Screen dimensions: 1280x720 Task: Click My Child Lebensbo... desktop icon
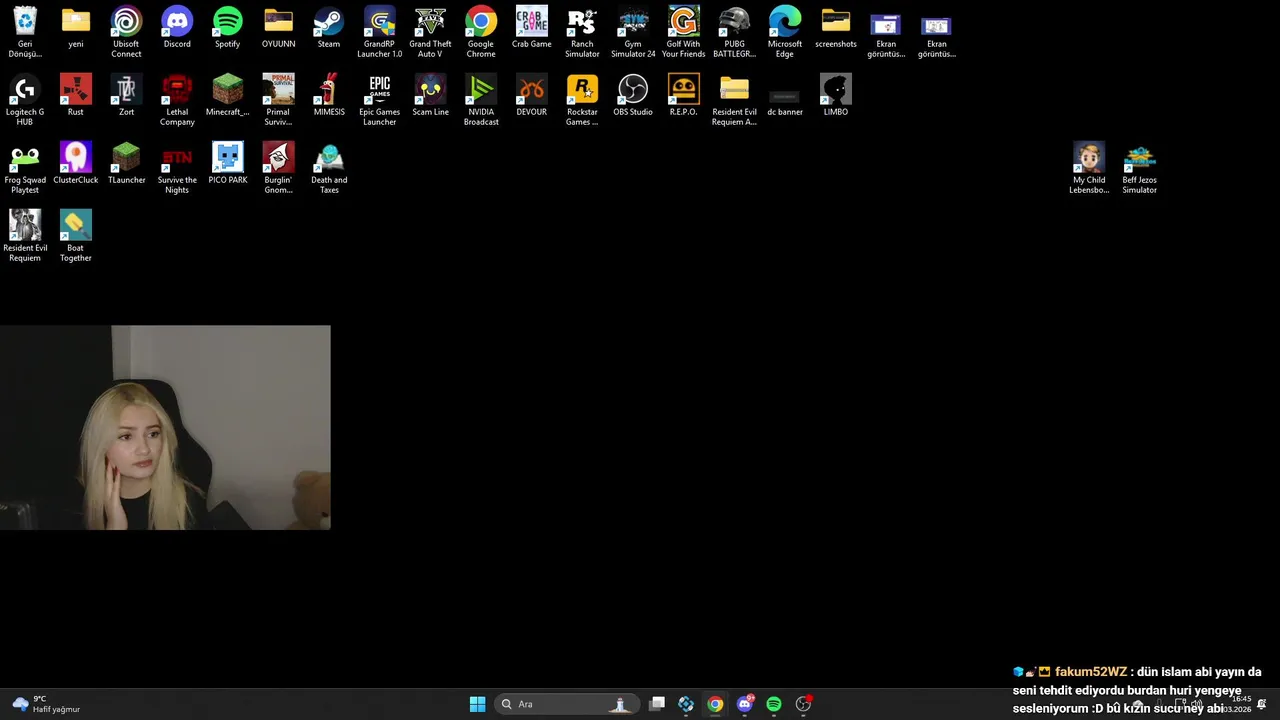[1089, 168]
